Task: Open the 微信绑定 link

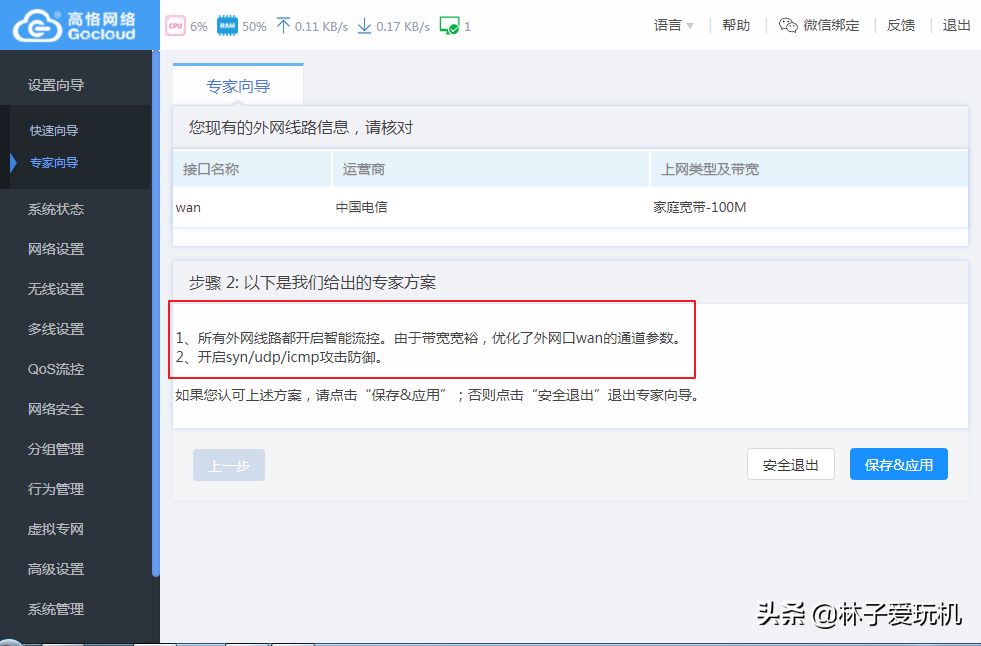Action: [x=831, y=25]
